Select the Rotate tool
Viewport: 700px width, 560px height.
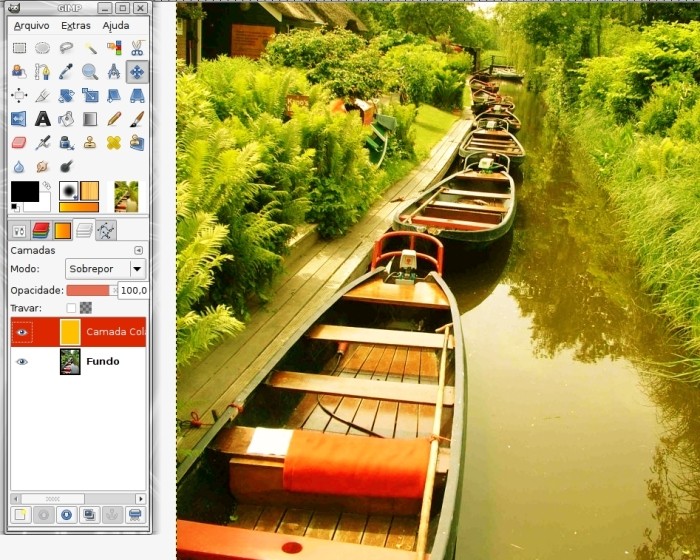66,95
